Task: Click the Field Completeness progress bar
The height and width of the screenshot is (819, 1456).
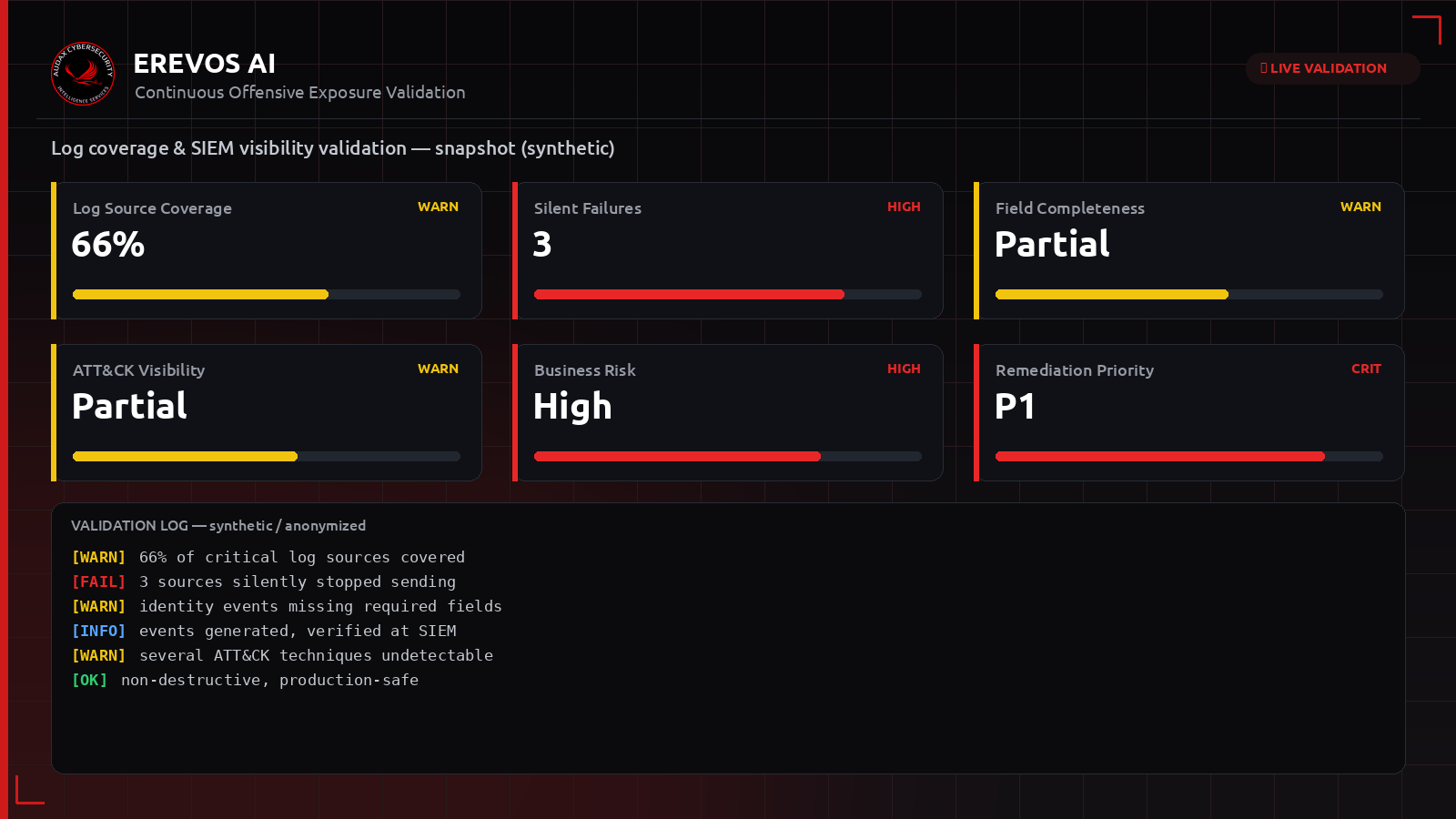Action: [x=1189, y=294]
